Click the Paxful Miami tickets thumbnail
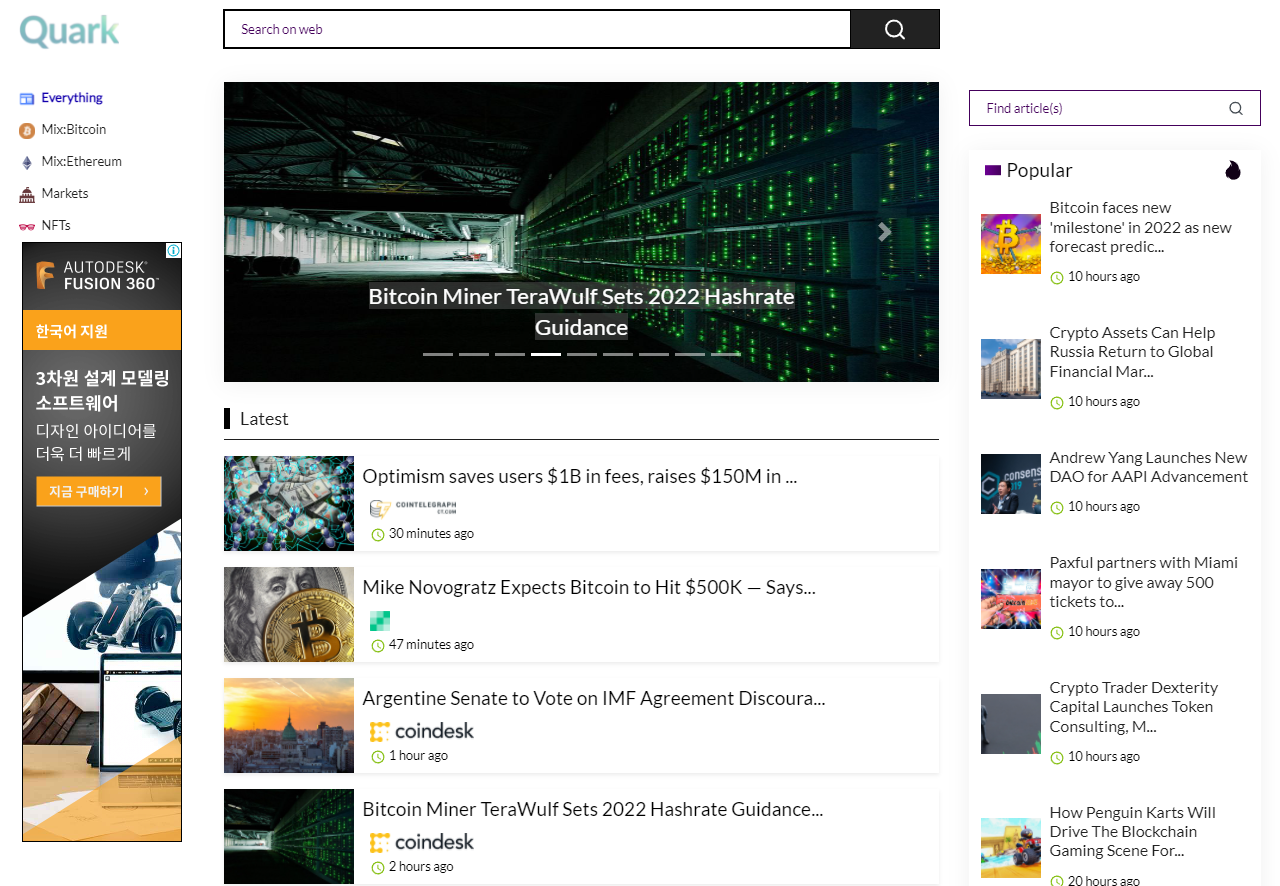1280x886 pixels. (1011, 599)
